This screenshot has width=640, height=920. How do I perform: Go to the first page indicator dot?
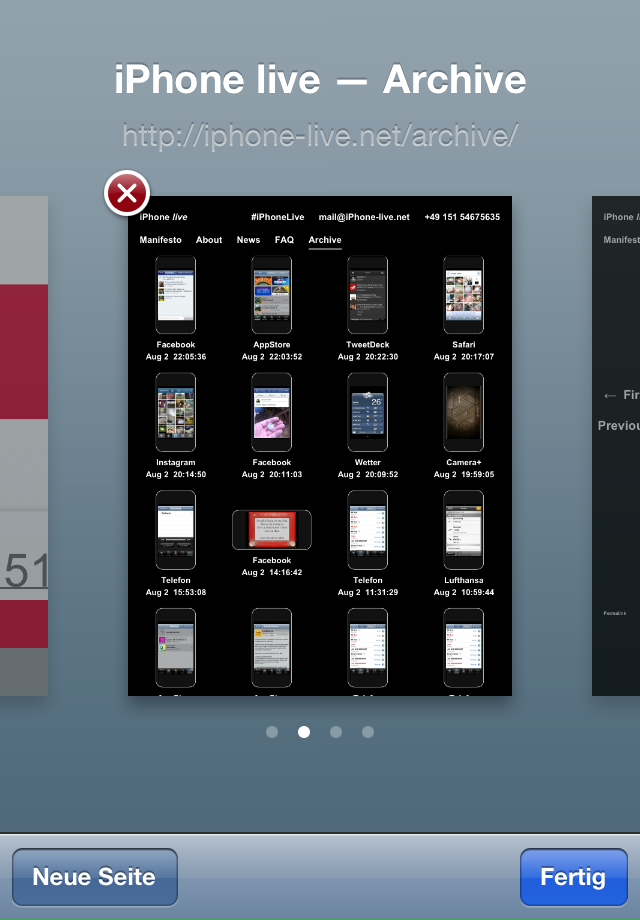272,732
